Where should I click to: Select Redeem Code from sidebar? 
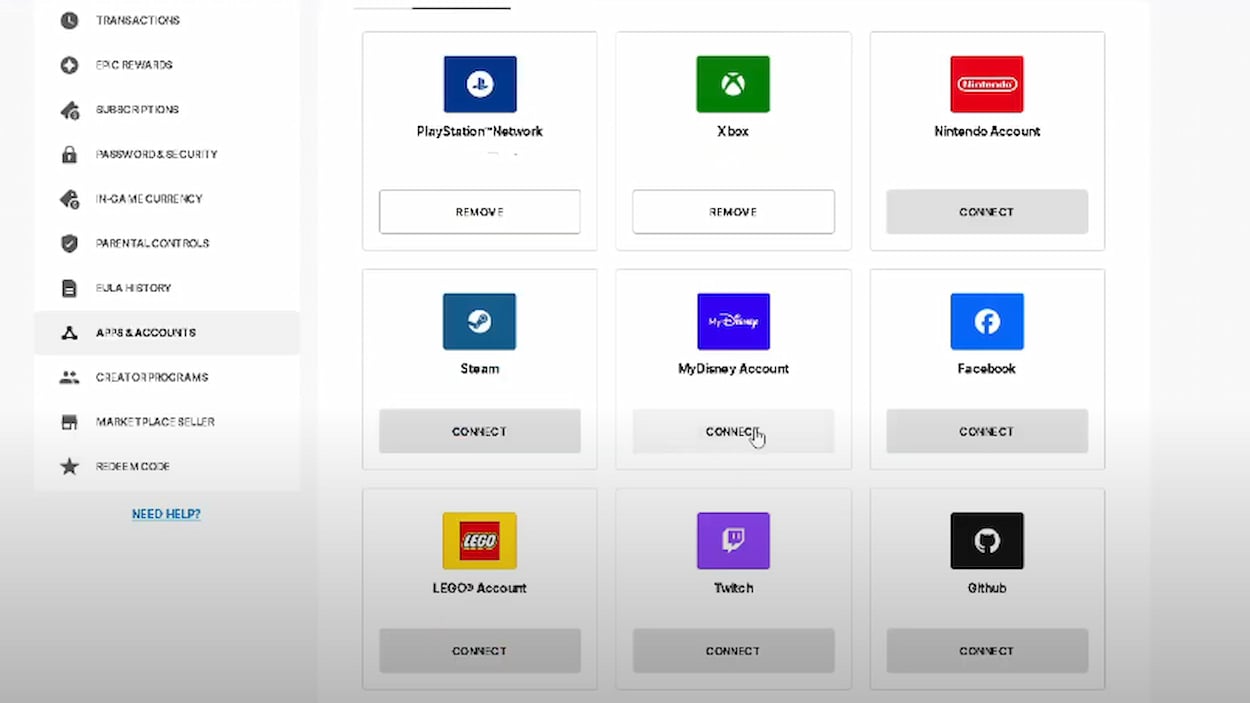[x=132, y=466]
